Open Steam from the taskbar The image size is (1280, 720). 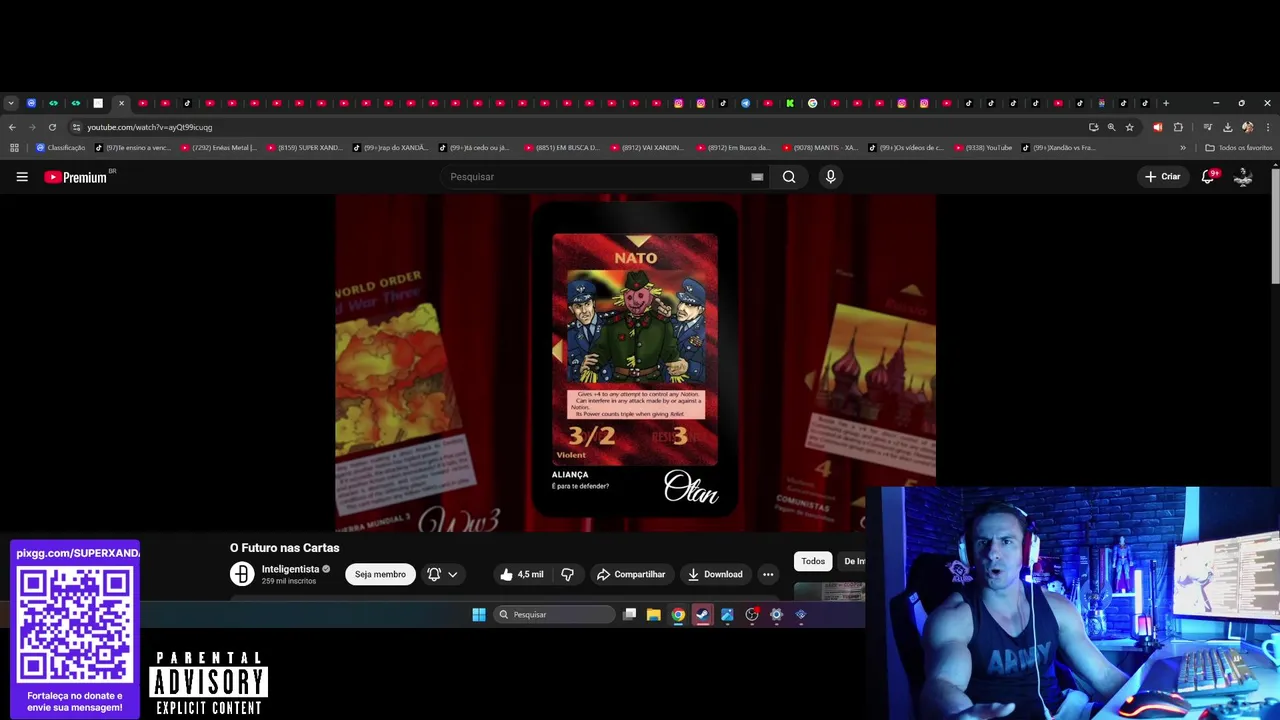tap(702, 615)
